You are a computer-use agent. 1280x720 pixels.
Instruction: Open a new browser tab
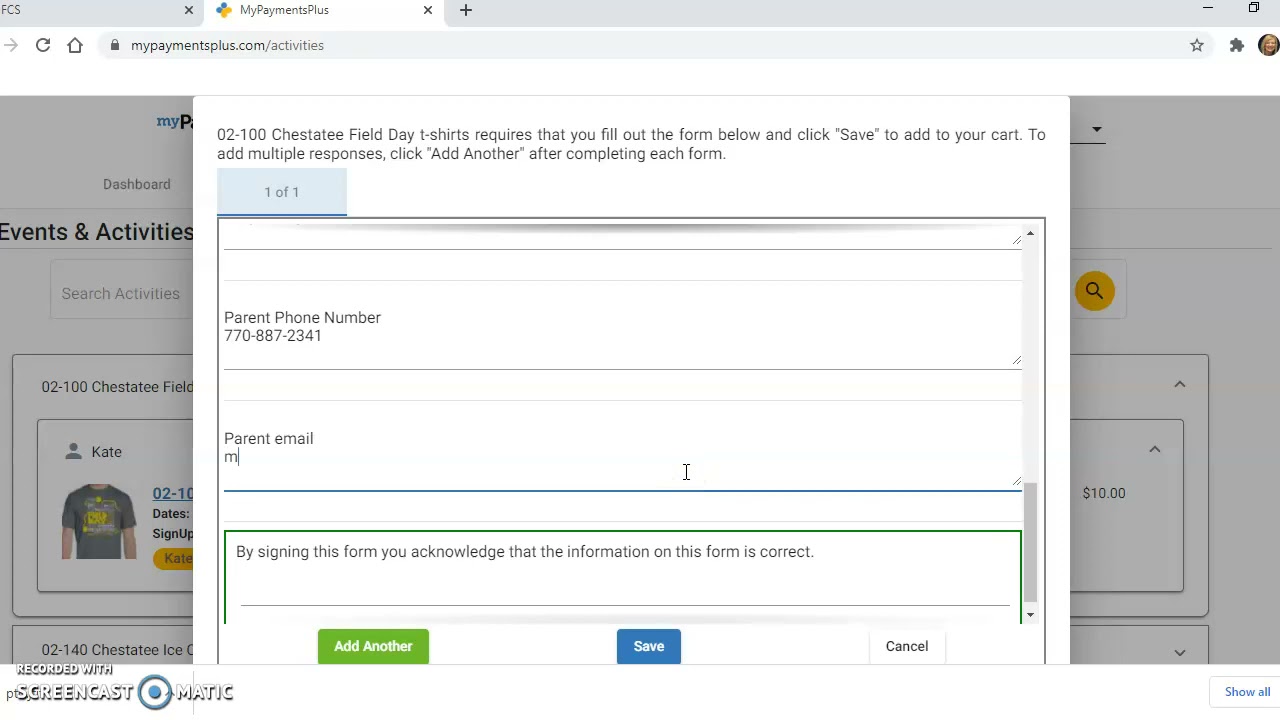click(466, 10)
